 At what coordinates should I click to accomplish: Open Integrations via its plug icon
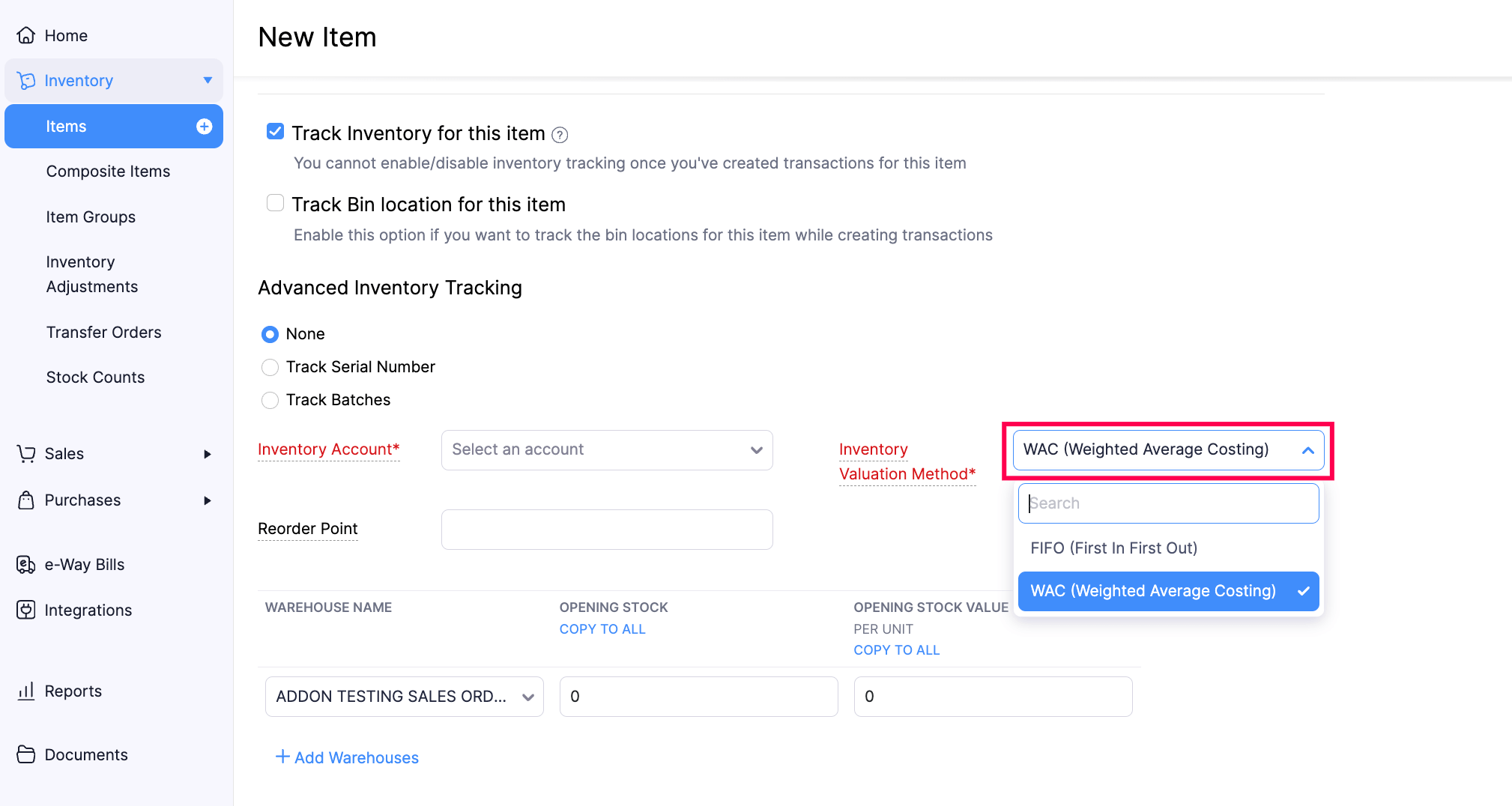(x=26, y=610)
